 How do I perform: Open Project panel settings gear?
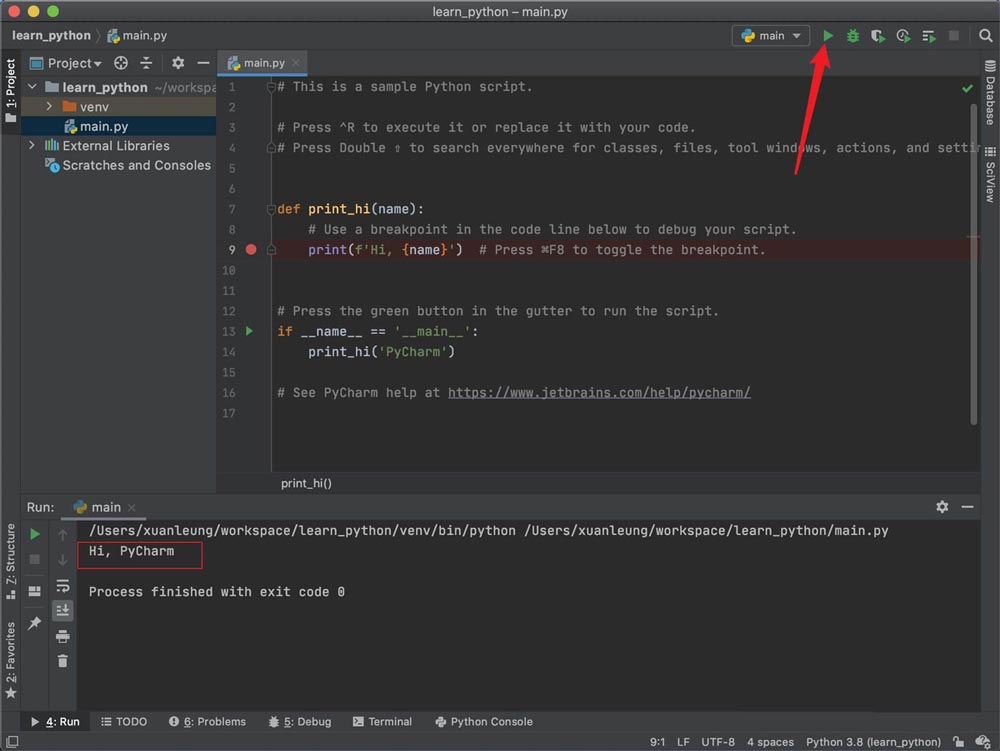(178, 63)
